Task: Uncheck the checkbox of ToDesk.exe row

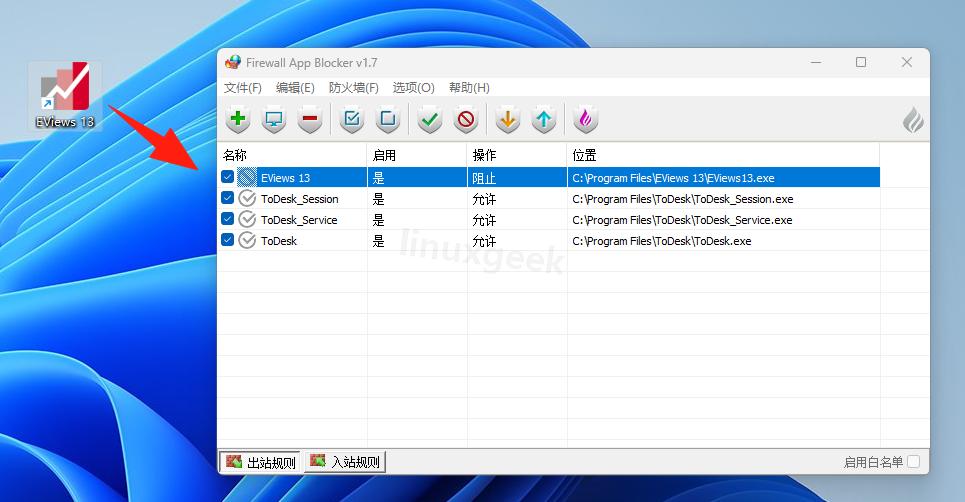Action: pyautogui.click(x=227, y=240)
